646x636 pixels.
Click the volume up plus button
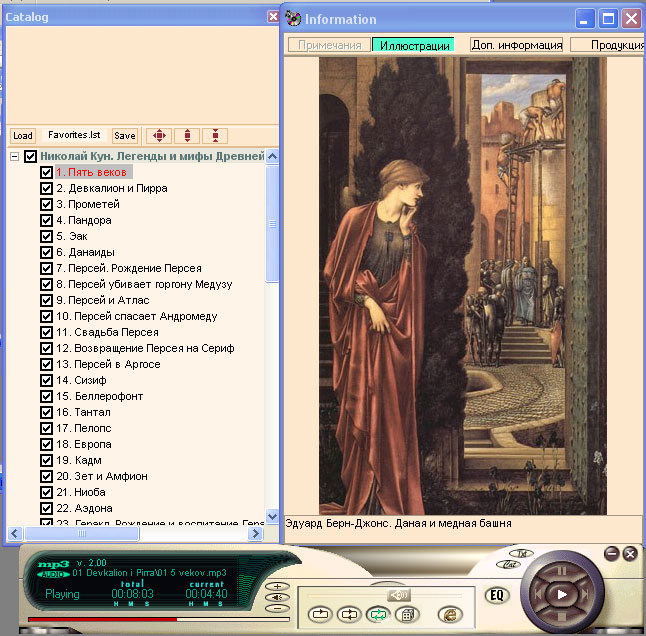(x=279, y=587)
